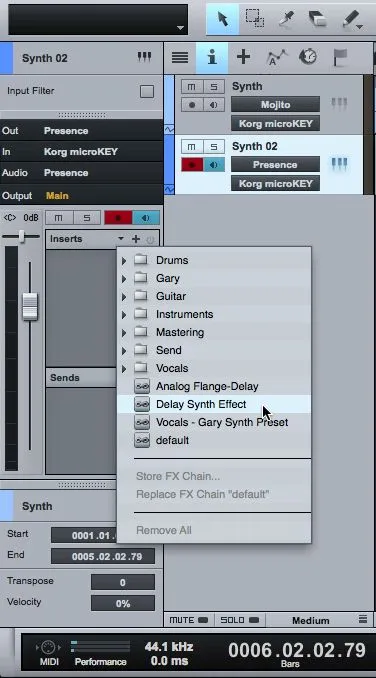Screen dimensions: 376x678
Task: Record-arm the Synth track
Action: pos(192,105)
